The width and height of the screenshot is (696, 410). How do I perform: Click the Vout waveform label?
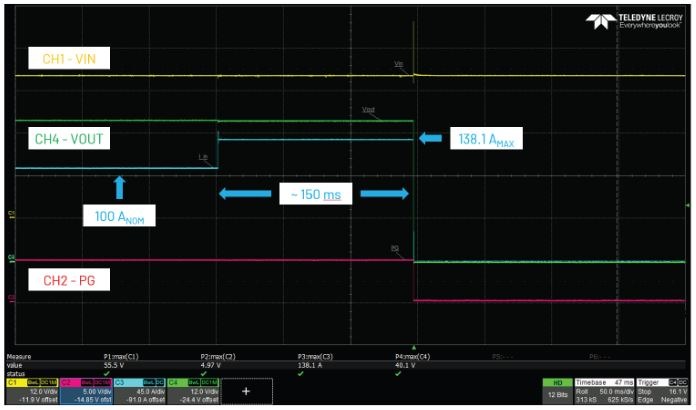pos(368,110)
